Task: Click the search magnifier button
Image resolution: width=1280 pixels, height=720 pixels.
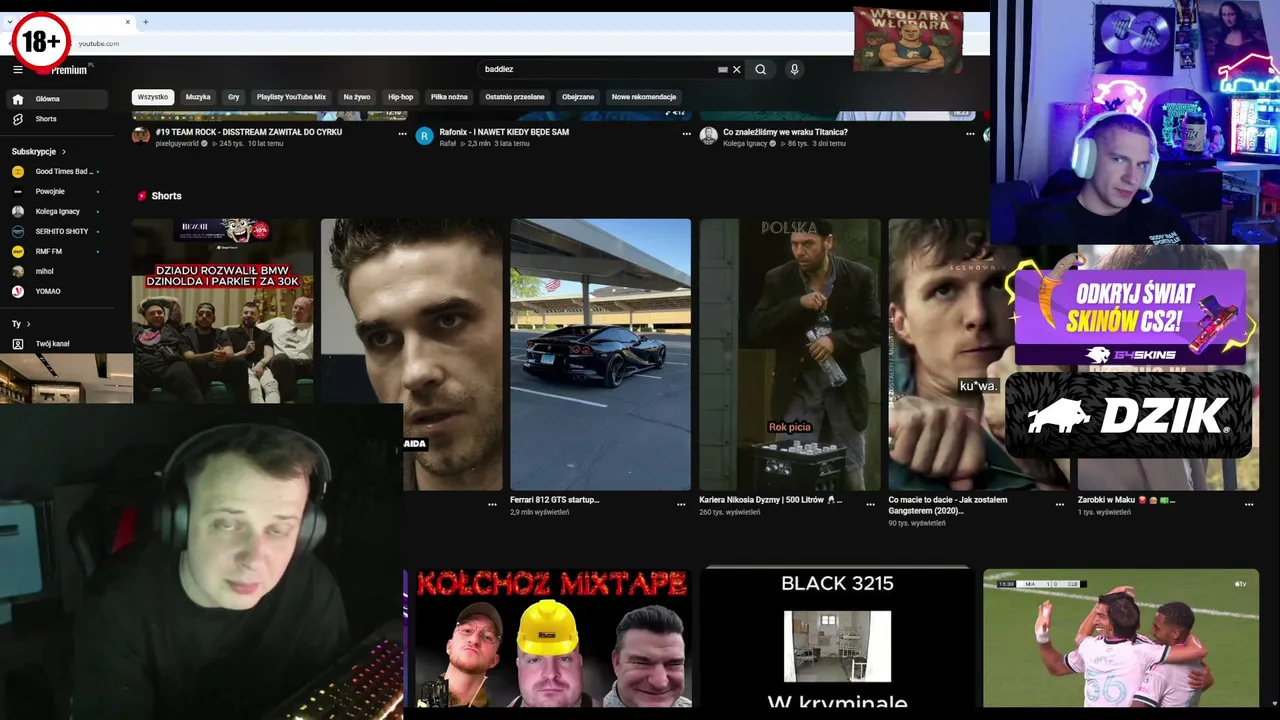Action: pos(761,69)
